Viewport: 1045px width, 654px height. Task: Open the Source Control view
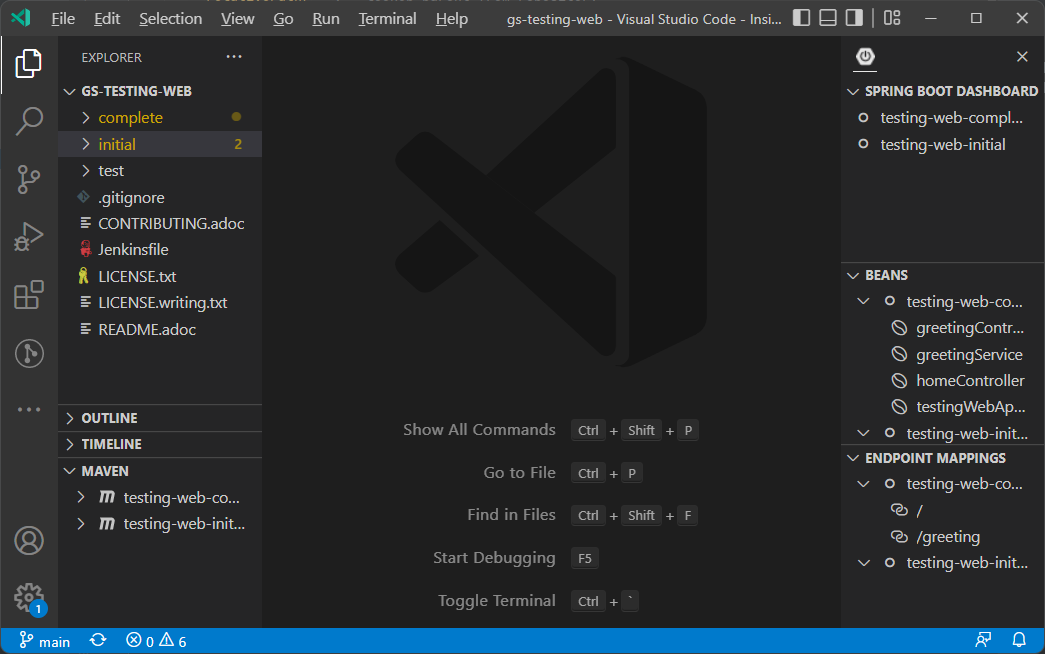29,178
